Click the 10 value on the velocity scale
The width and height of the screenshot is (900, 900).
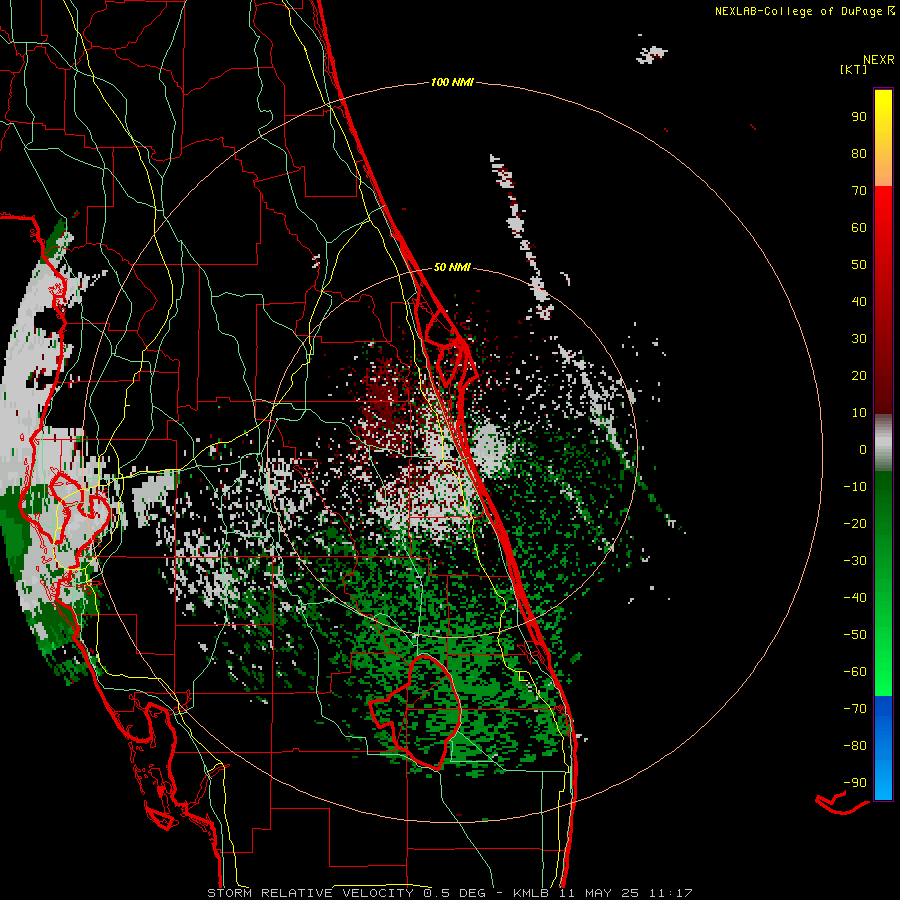pos(859,413)
